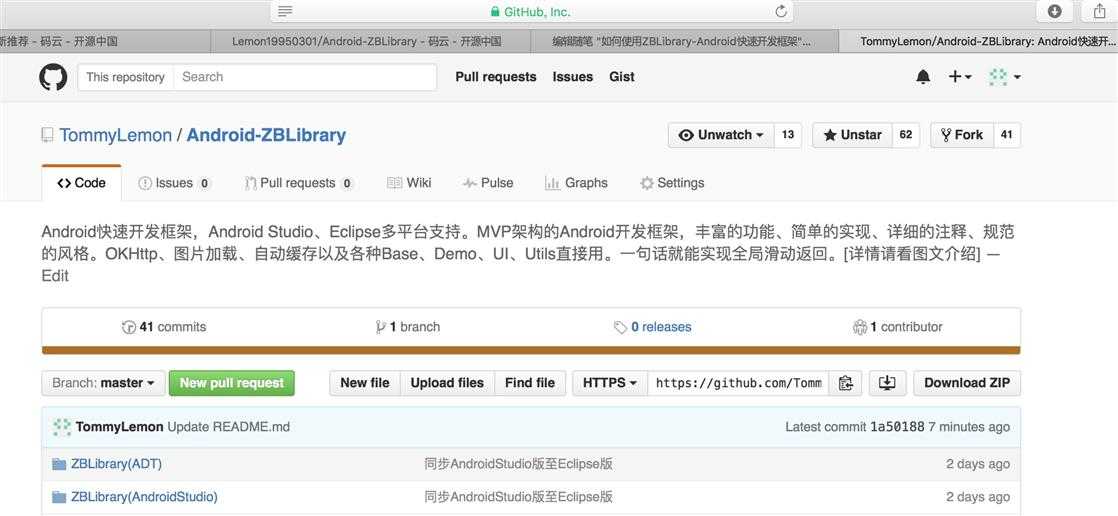Click the releases tag icon
This screenshot has height=516, width=1118.
(x=620, y=327)
